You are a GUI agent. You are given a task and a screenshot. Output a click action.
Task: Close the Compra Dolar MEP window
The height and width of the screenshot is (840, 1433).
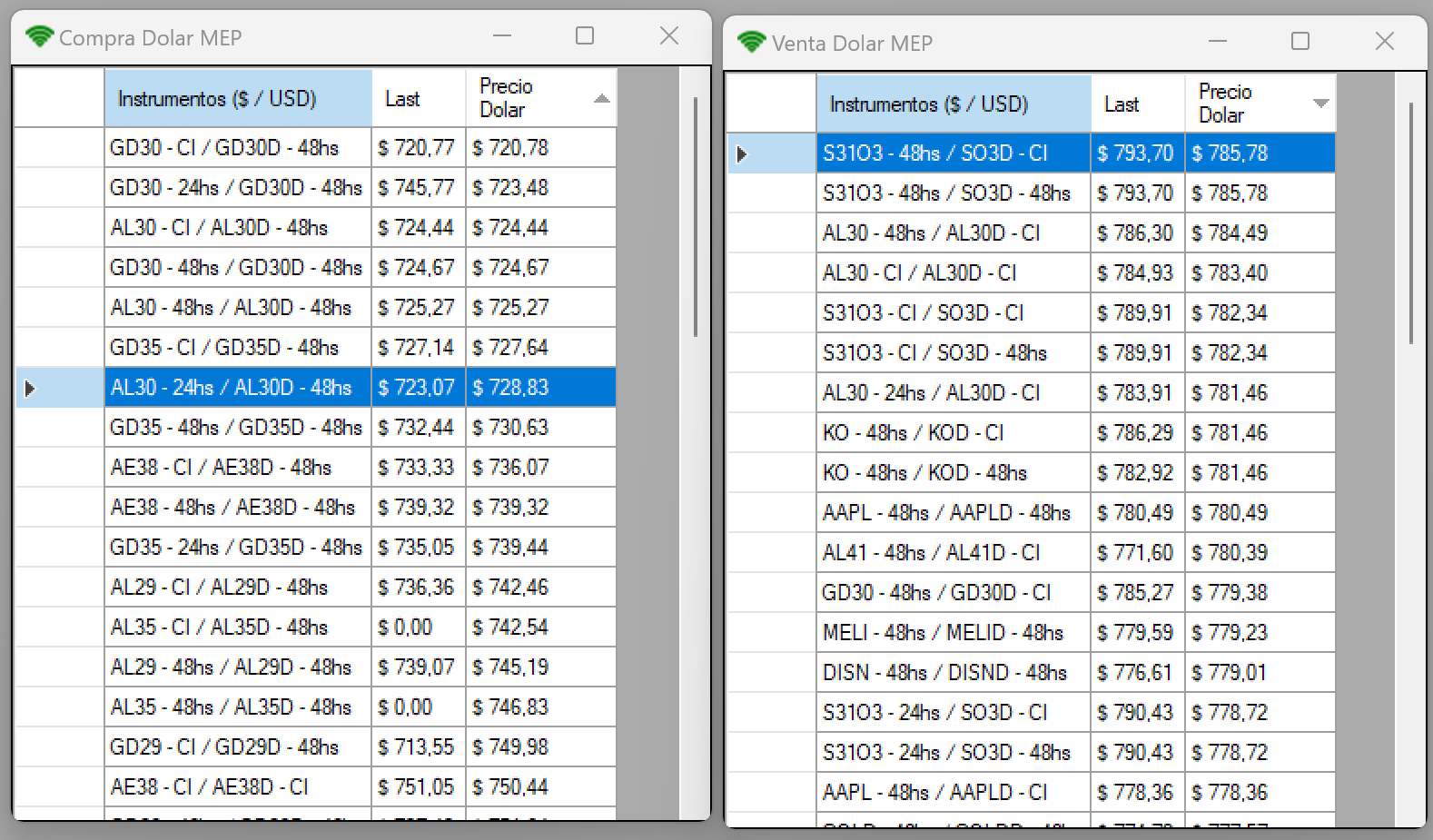coord(669,36)
